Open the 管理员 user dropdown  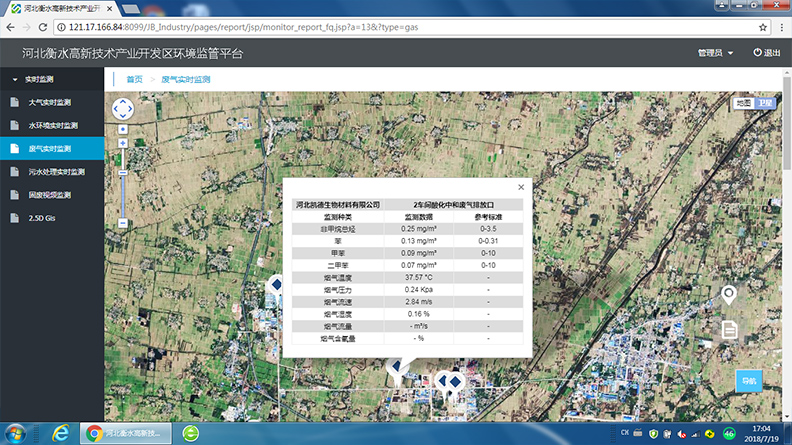coord(715,53)
